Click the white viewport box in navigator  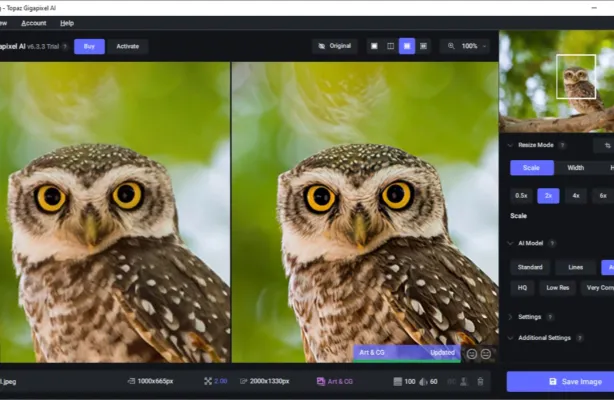576,76
